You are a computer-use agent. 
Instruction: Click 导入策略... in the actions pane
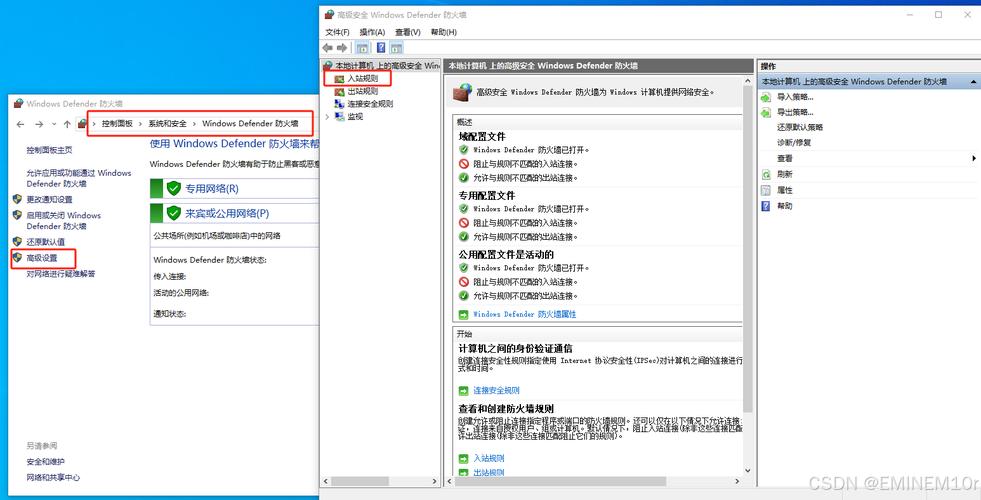pos(795,97)
